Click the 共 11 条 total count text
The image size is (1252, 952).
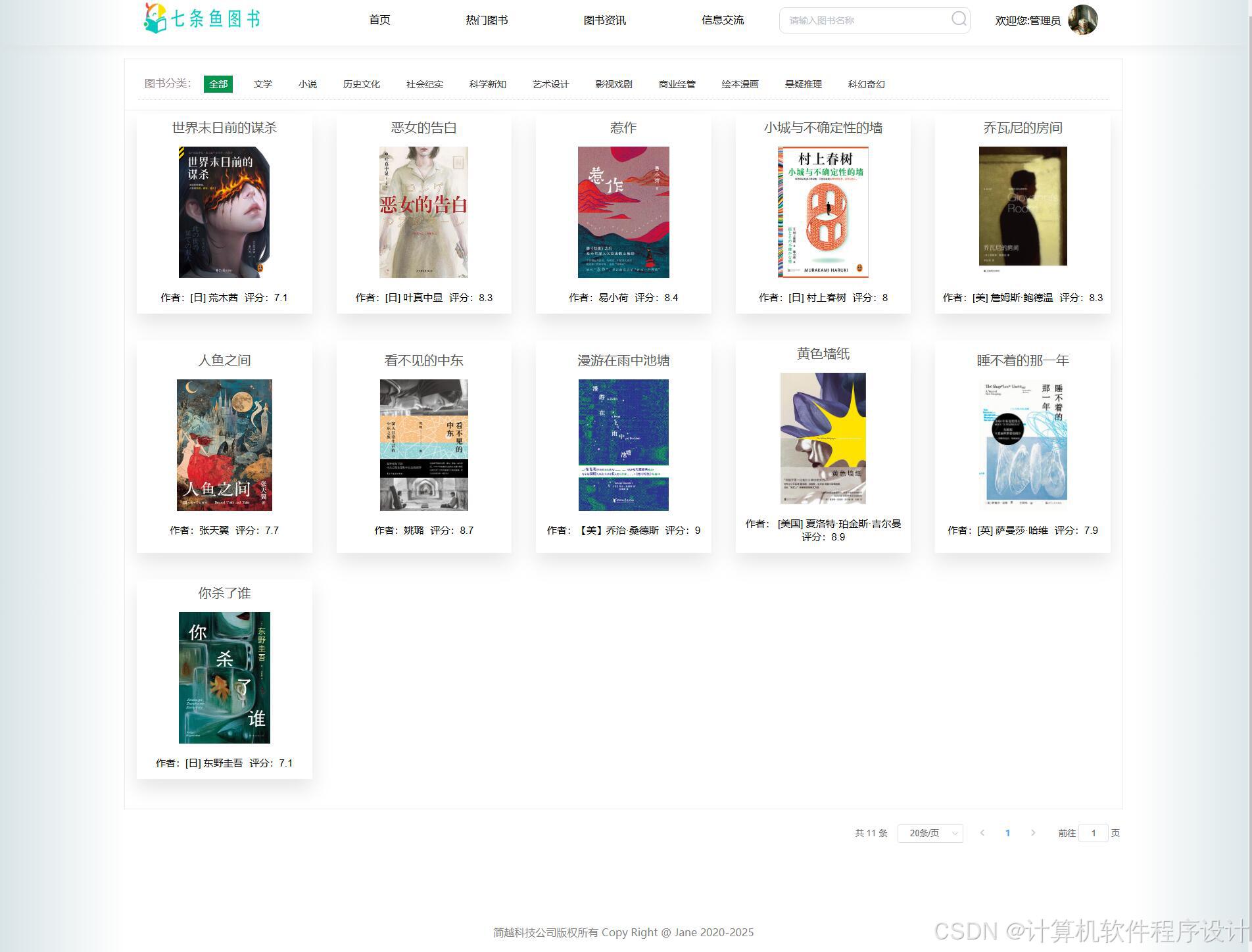pos(871,833)
